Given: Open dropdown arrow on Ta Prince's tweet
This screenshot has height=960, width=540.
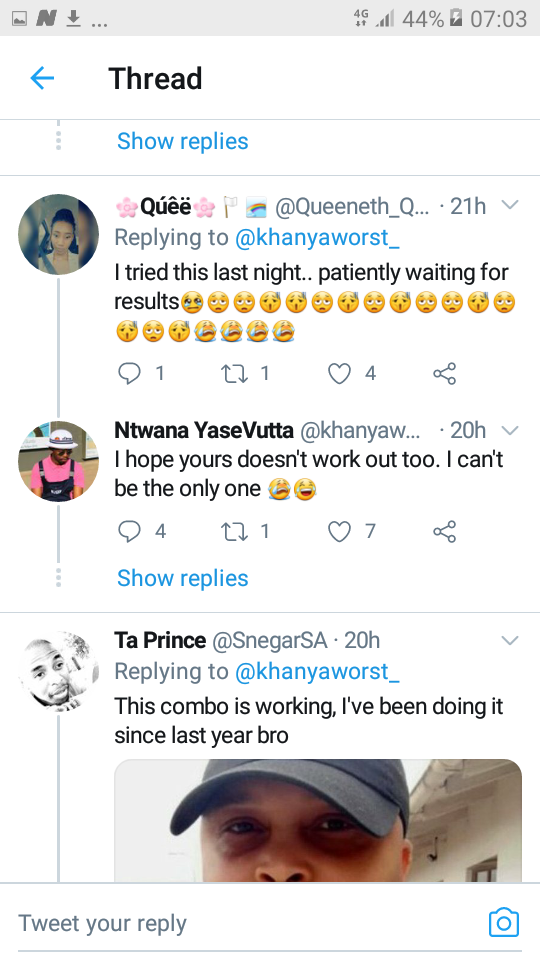Looking at the screenshot, I should (509, 640).
